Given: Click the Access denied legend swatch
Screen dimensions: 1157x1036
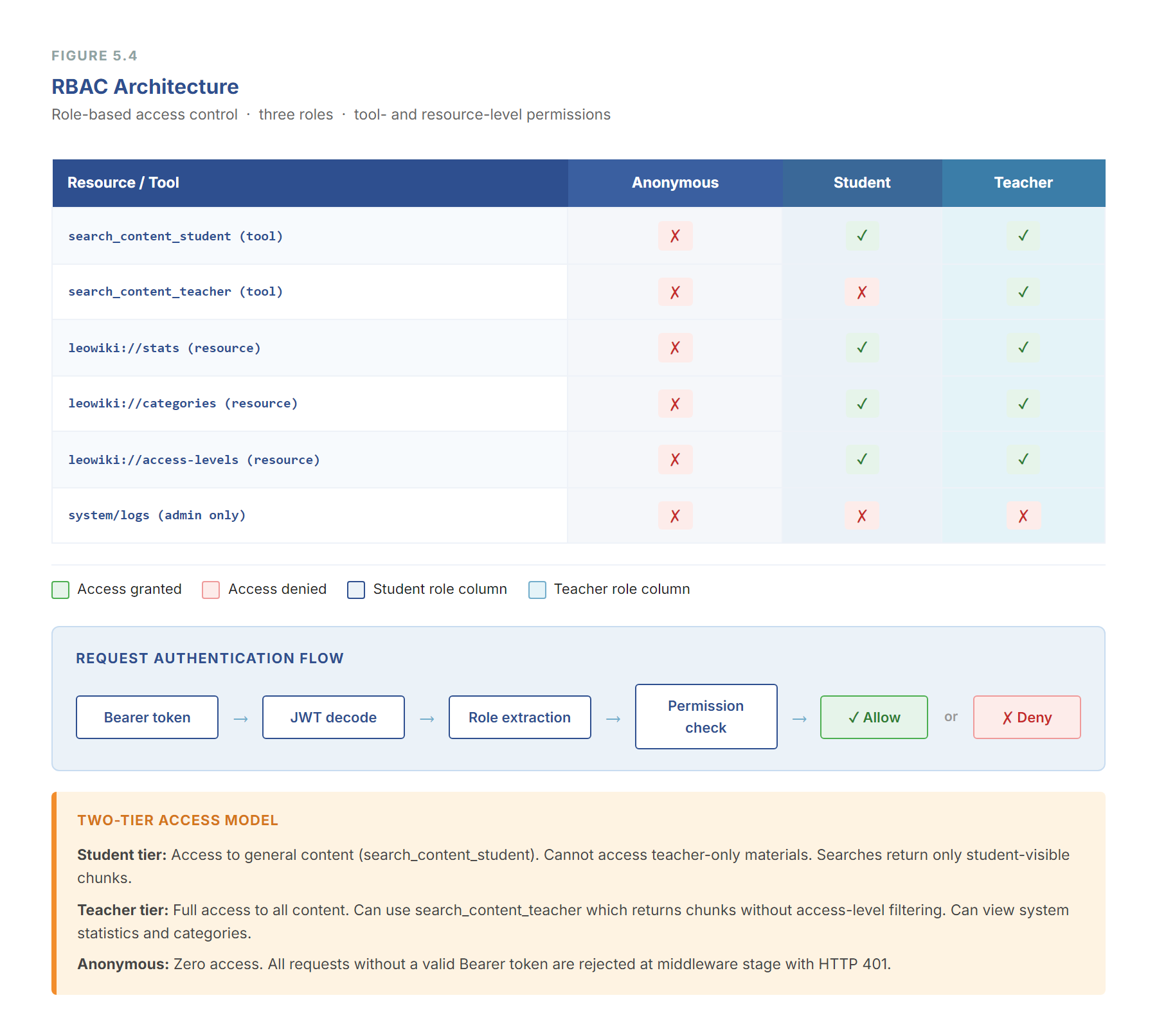Looking at the screenshot, I should pos(211,590).
